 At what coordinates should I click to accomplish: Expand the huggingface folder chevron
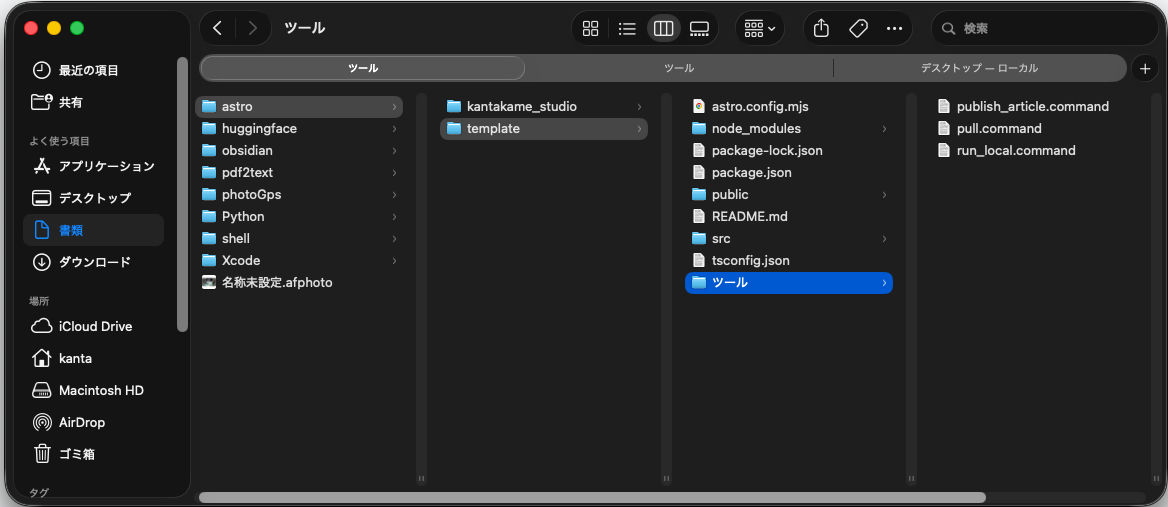point(394,129)
